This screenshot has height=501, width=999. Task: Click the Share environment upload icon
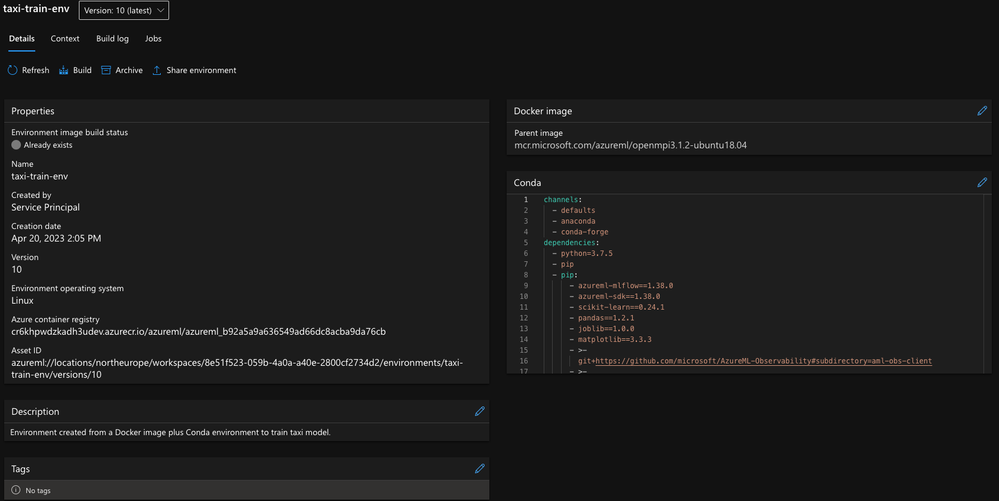tap(157, 70)
